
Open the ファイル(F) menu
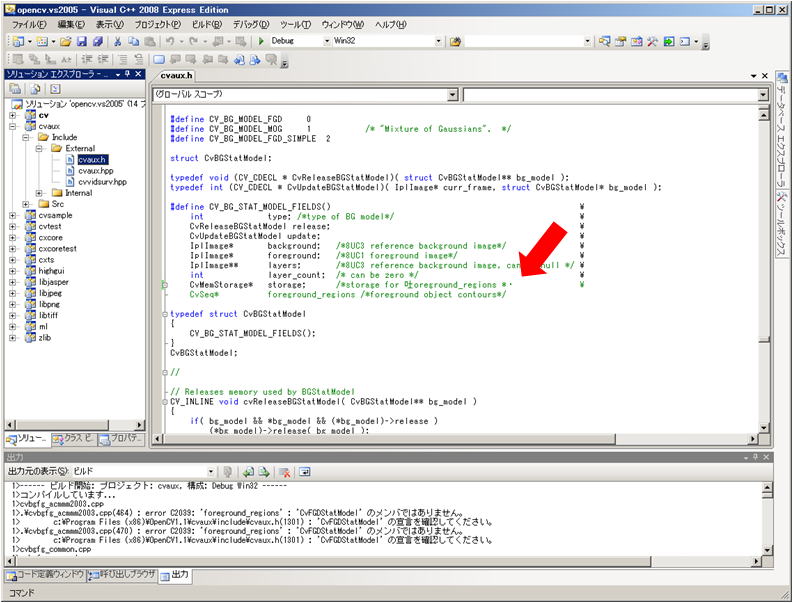(29, 24)
